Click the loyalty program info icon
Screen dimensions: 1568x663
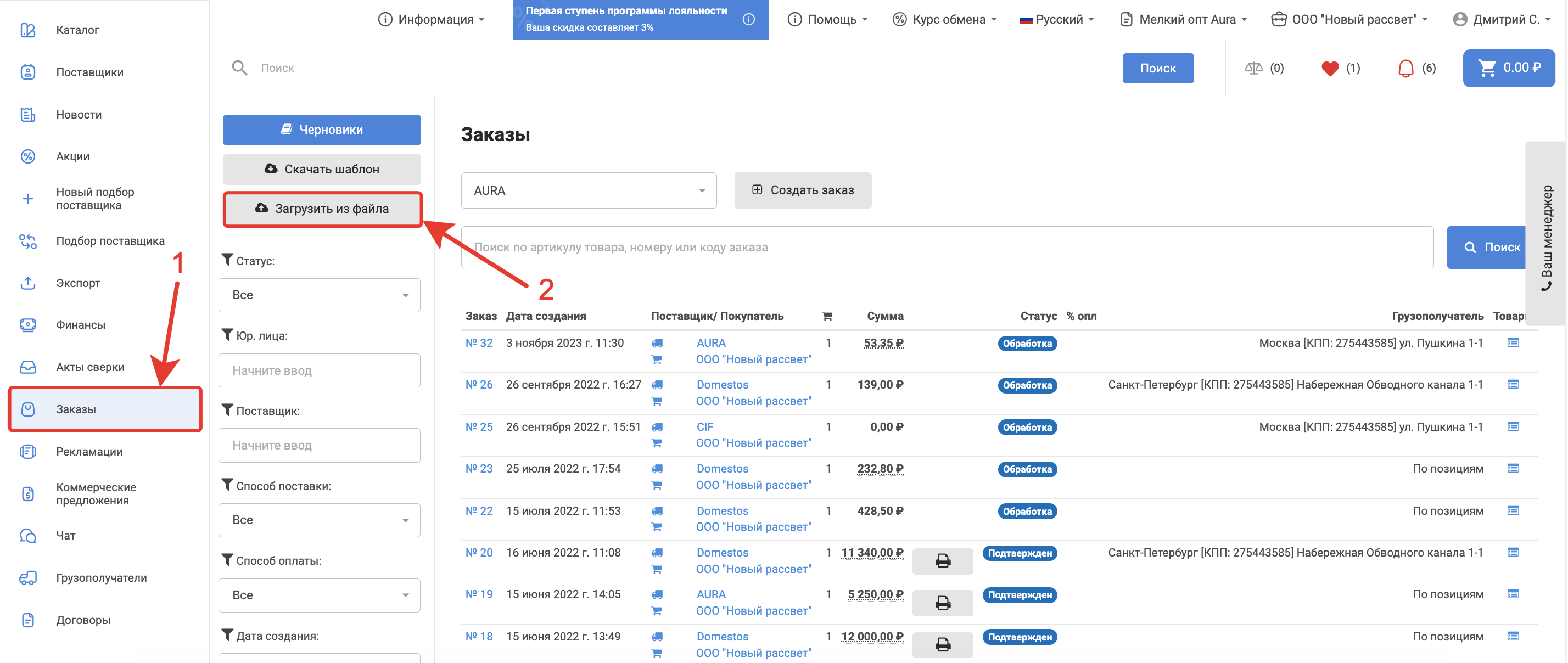pos(749,19)
